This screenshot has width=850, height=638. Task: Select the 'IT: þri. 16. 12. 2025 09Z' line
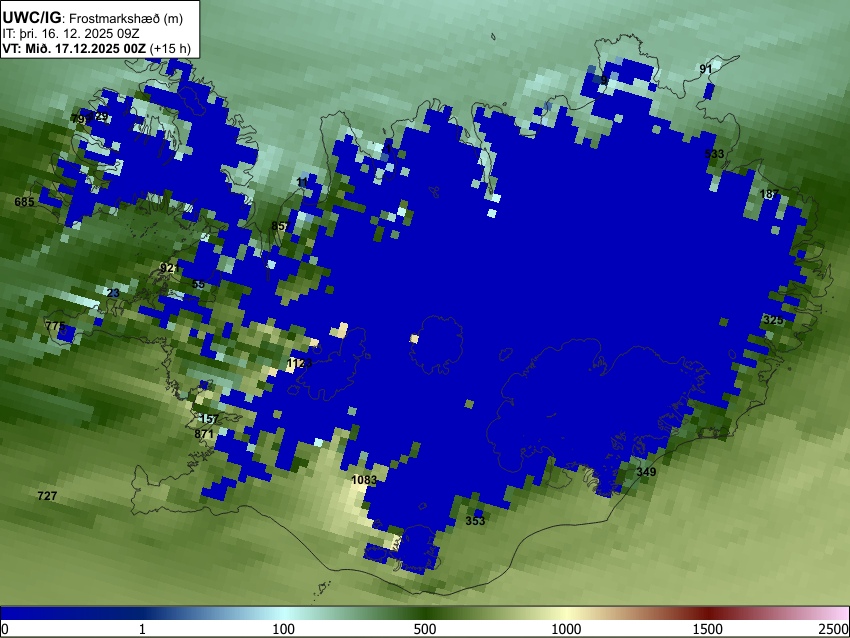tap(71, 34)
